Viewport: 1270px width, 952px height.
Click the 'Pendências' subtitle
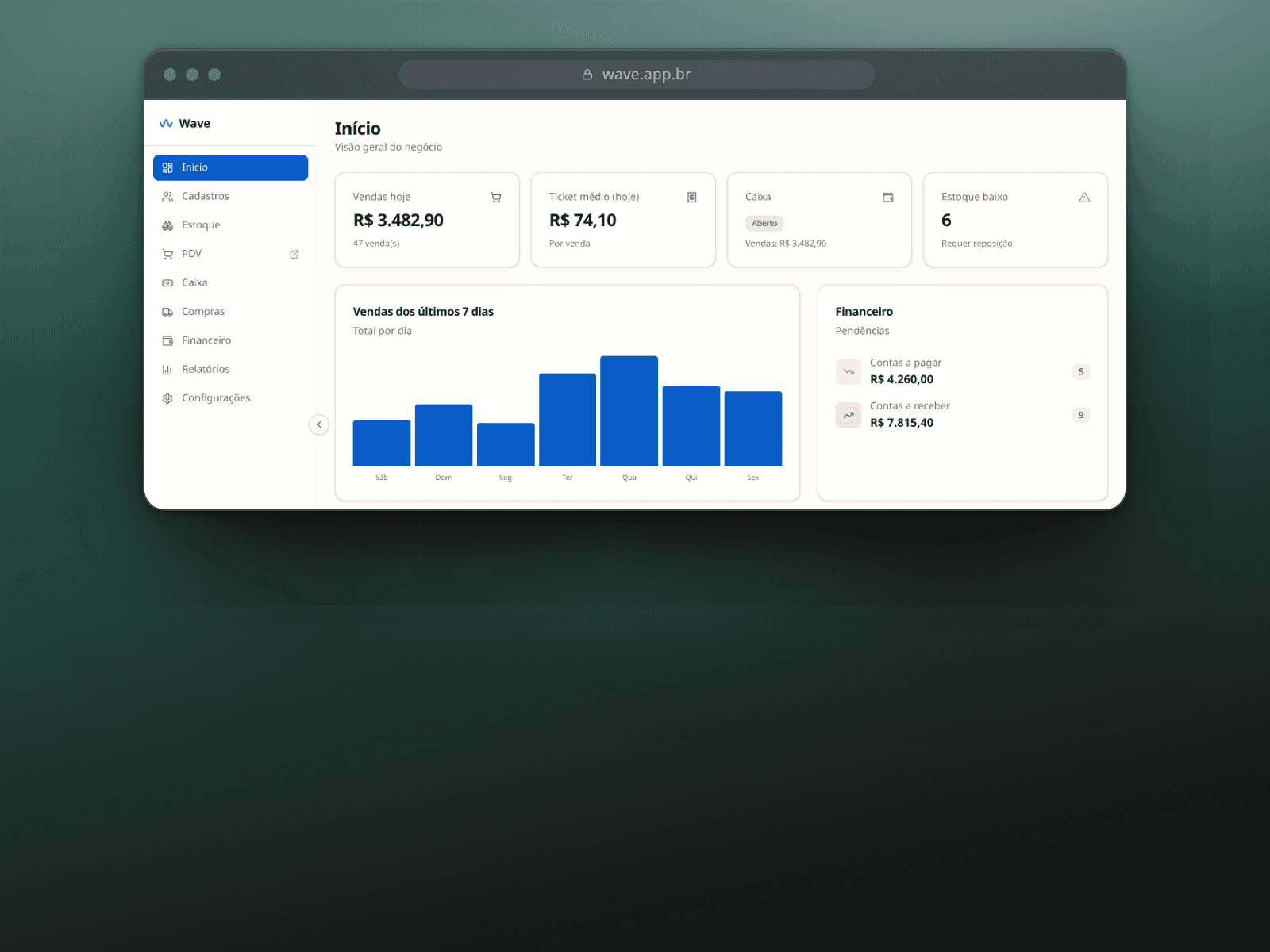point(863,331)
